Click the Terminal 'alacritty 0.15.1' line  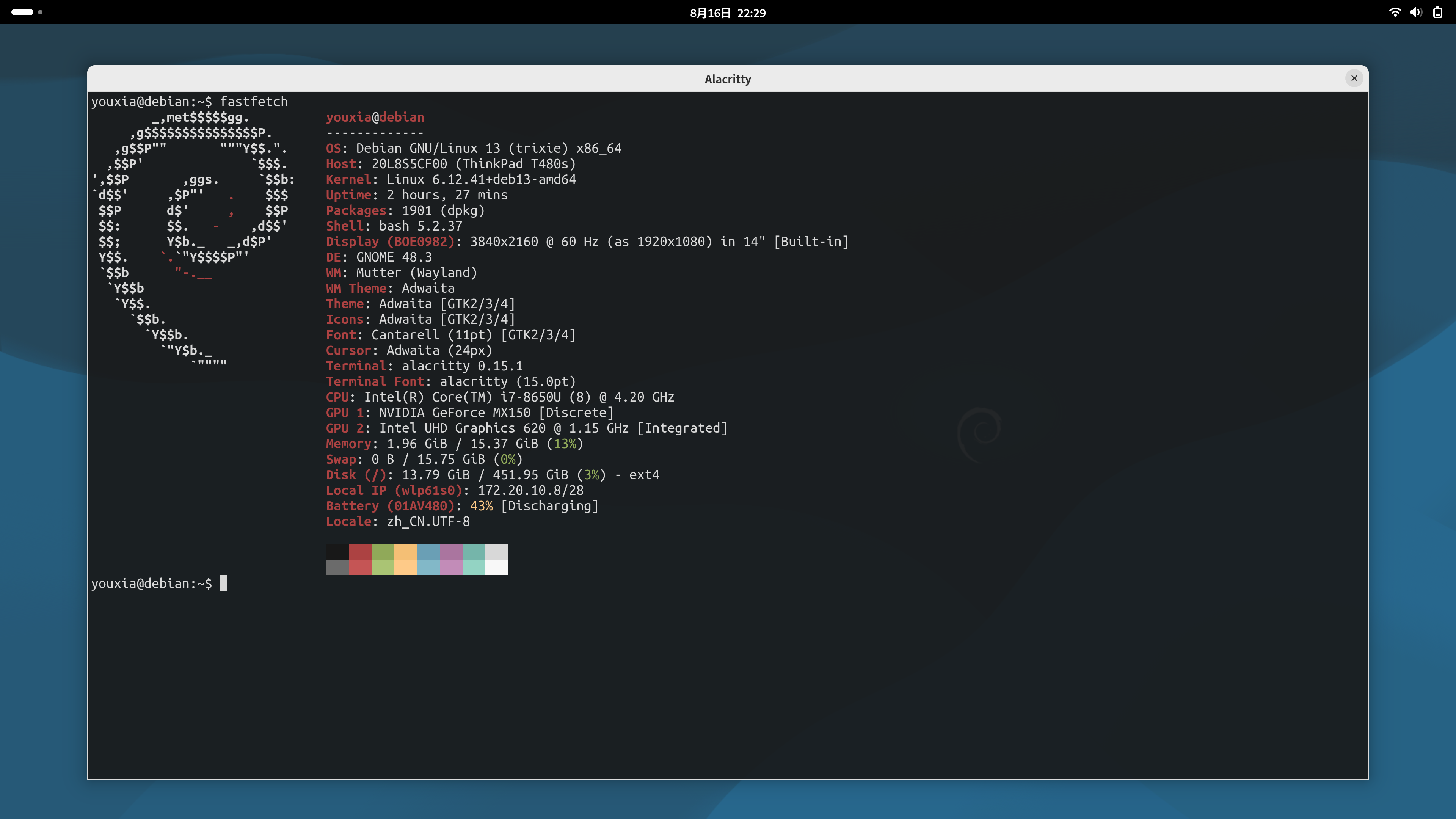click(425, 366)
